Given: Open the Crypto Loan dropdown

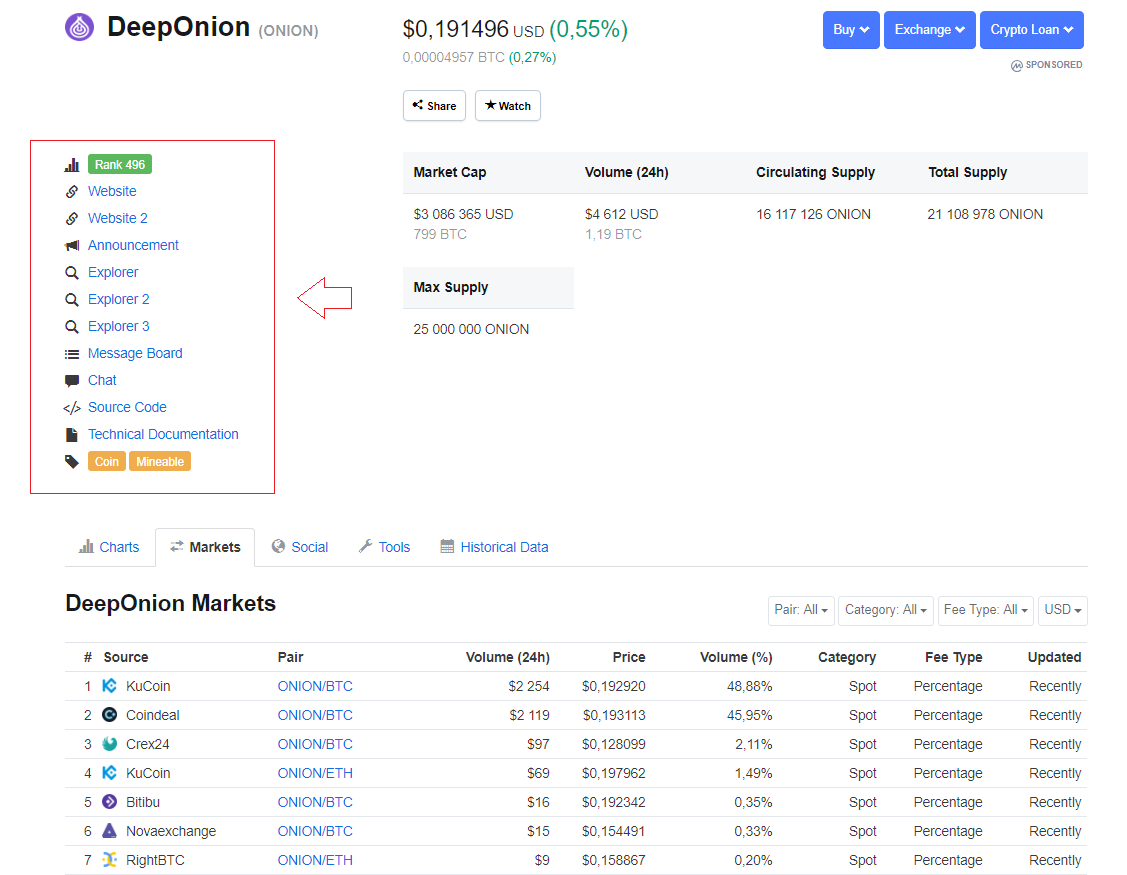Looking at the screenshot, I should click(x=1031, y=29).
